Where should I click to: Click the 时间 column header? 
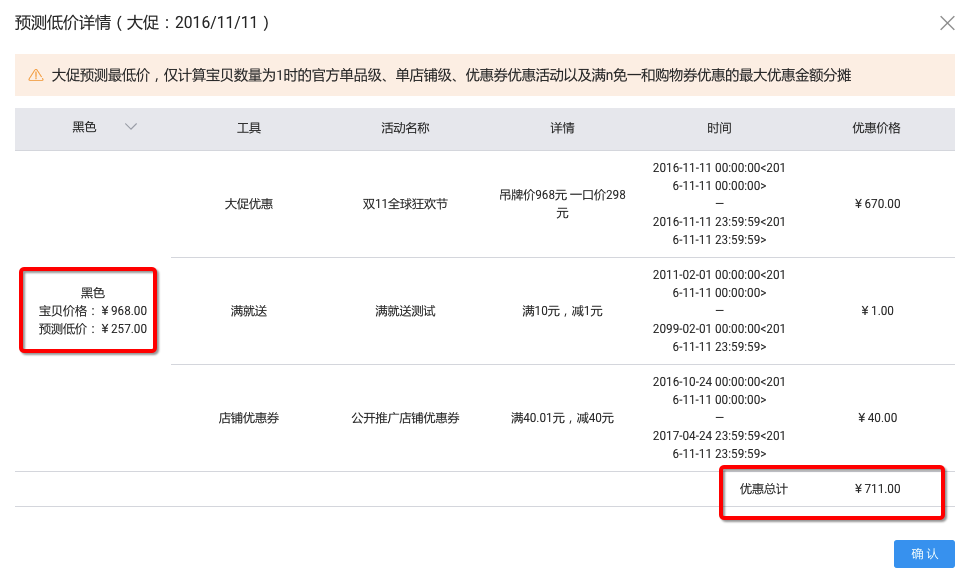coord(719,128)
